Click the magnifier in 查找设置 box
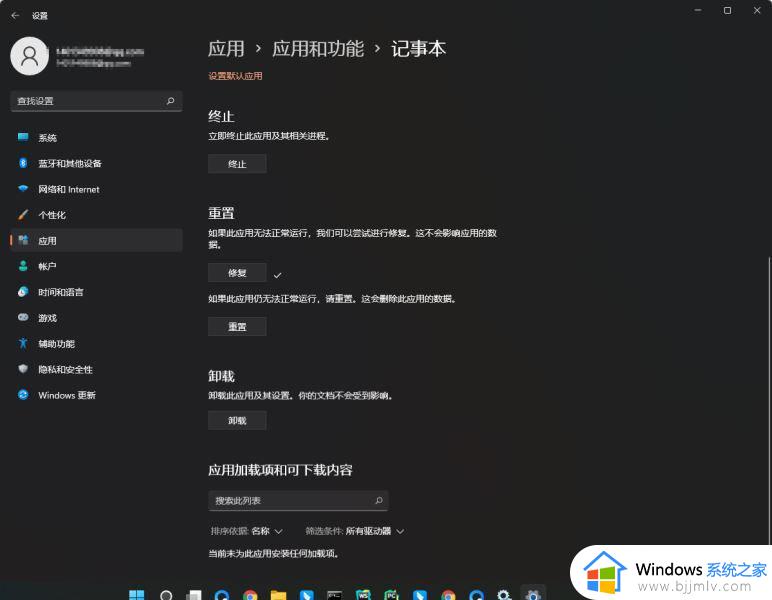The height and width of the screenshot is (600, 772). pos(170,101)
